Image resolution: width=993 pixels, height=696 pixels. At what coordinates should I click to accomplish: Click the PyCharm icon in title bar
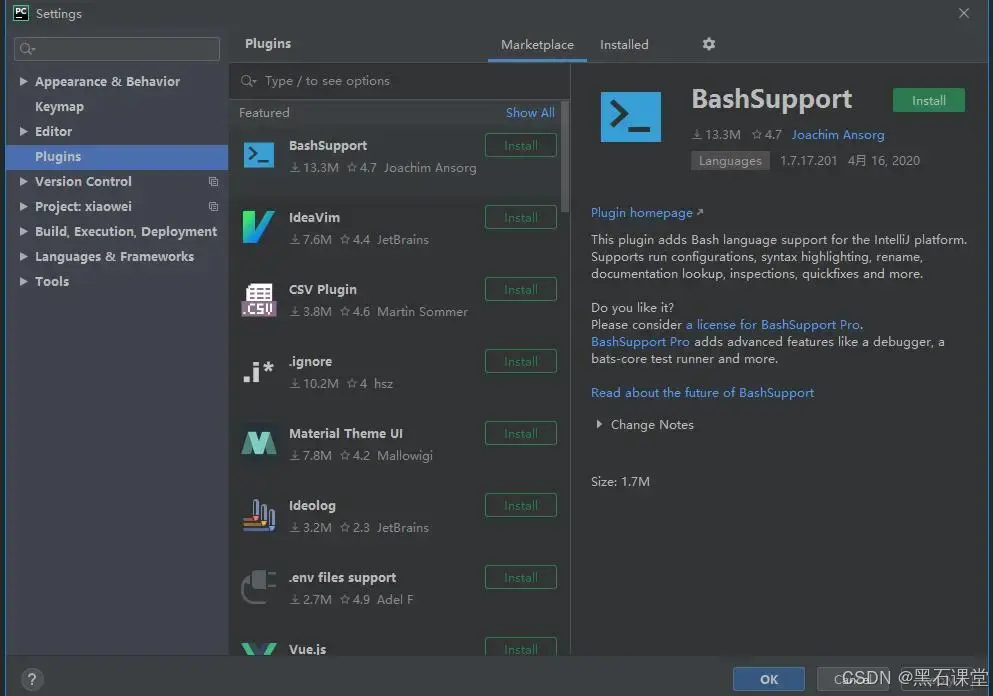pyautogui.click(x=21, y=13)
